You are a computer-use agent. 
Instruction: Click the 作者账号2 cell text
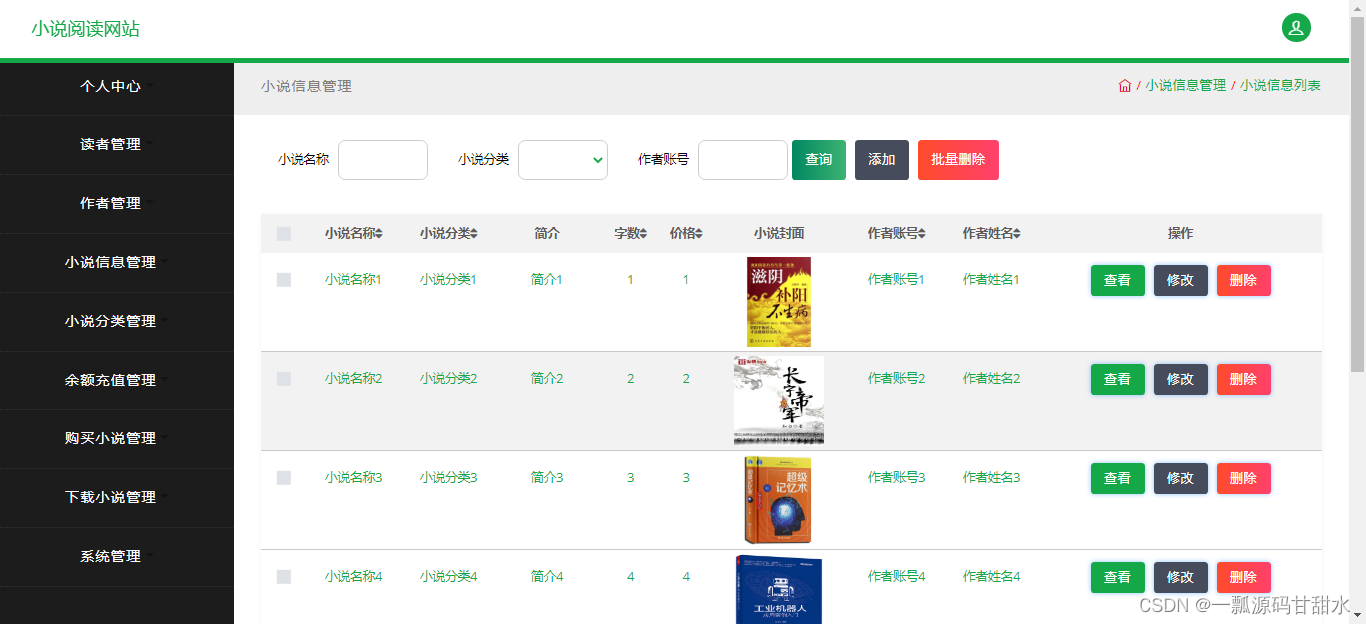click(896, 379)
